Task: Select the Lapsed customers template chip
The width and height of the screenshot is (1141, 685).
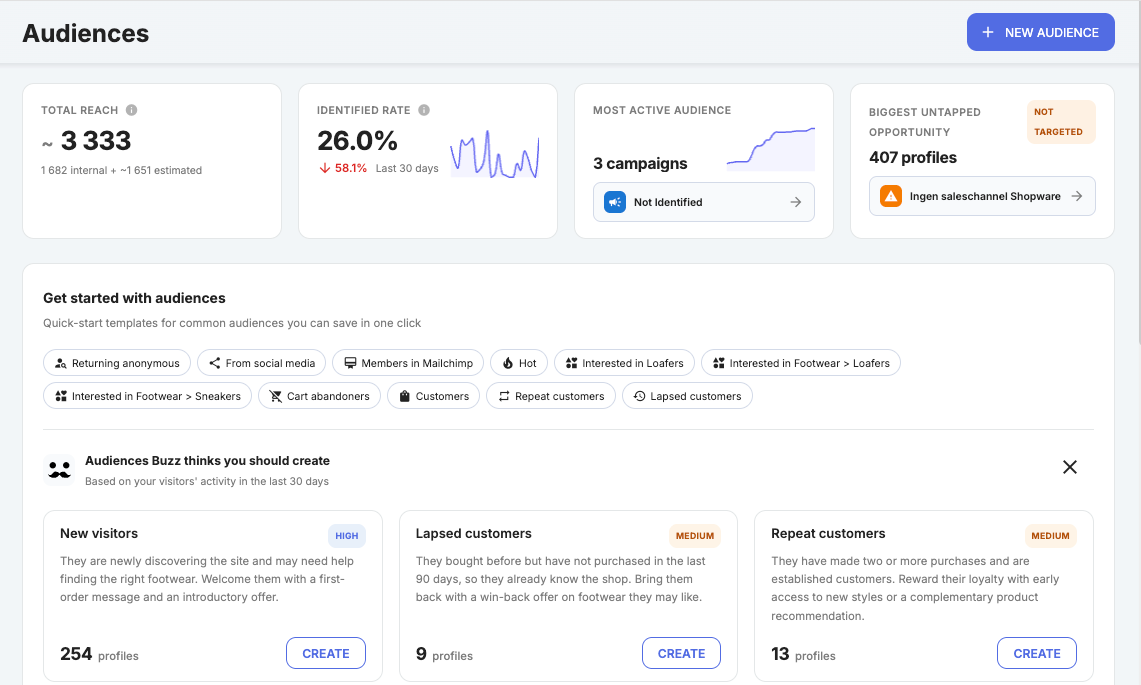Action: click(687, 395)
